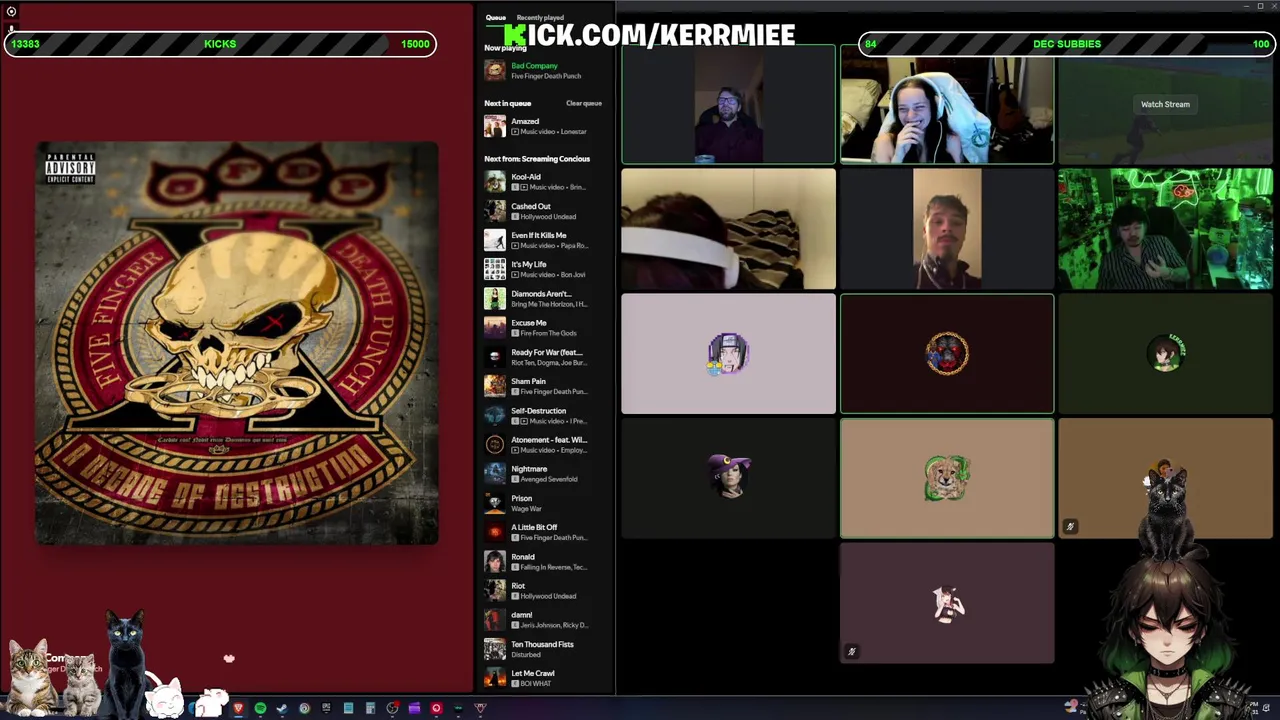The image size is (1280, 720).
Task: Open Spotify from the taskbar
Action: pos(260,708)
